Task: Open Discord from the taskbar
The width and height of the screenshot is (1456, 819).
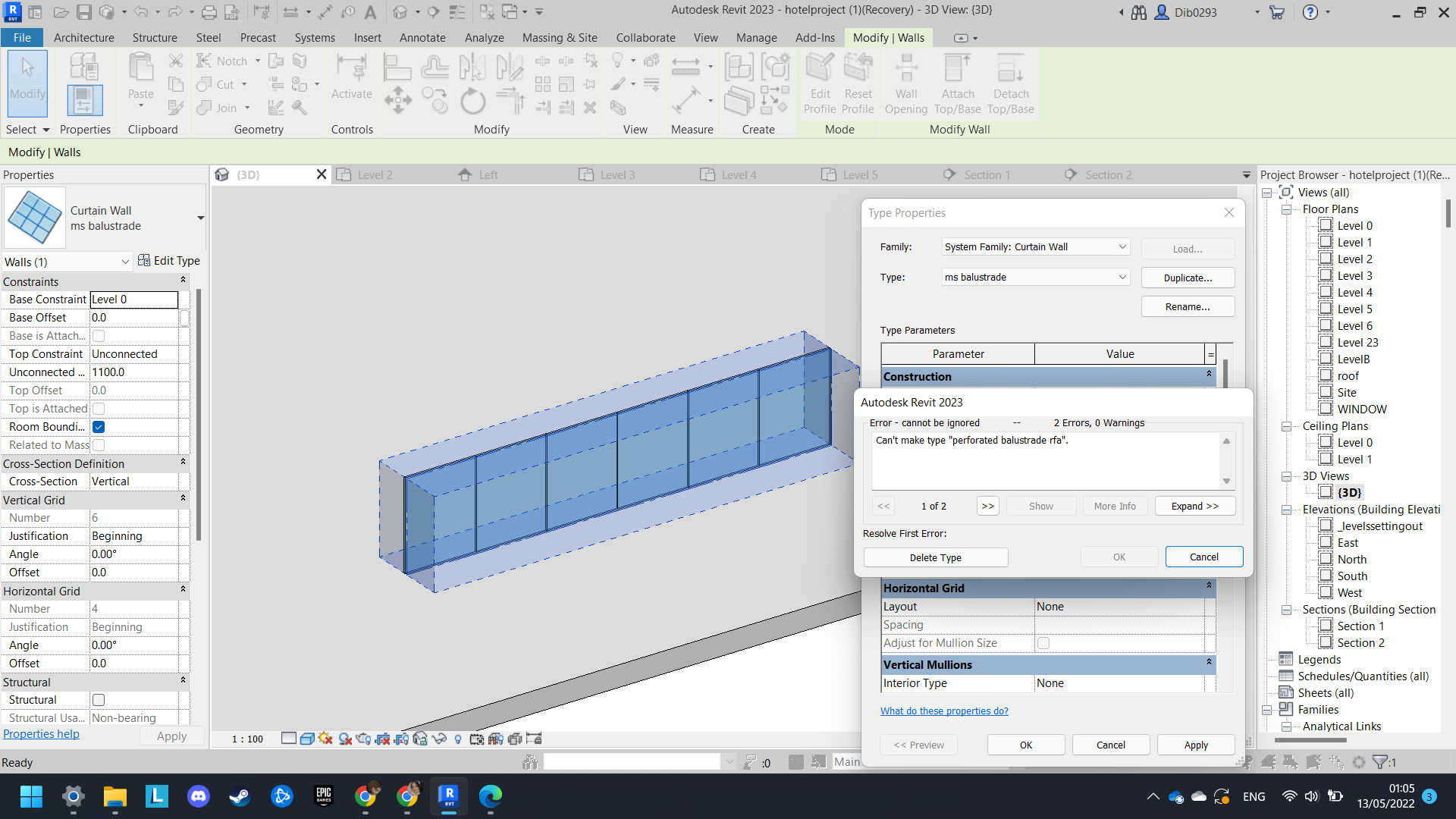Action: click(199, 796)
